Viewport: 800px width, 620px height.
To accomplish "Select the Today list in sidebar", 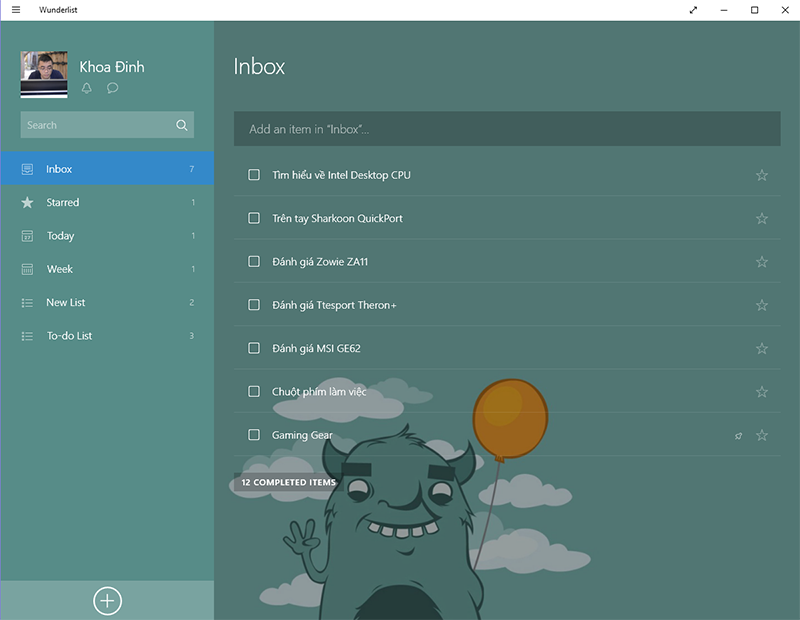I will tap(60, 236).
